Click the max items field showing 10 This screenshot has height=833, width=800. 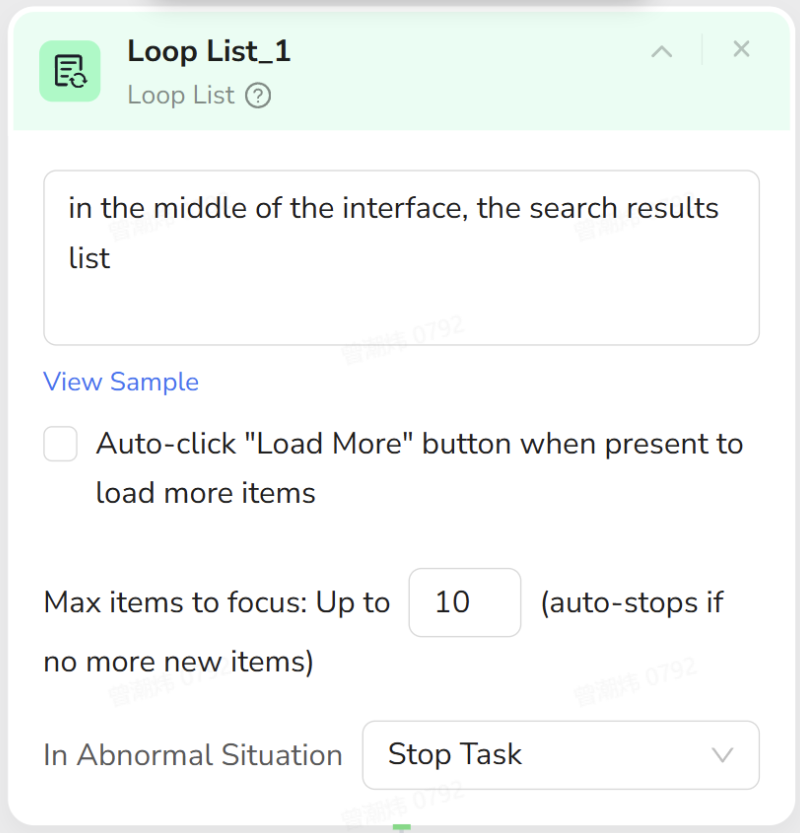464,602
